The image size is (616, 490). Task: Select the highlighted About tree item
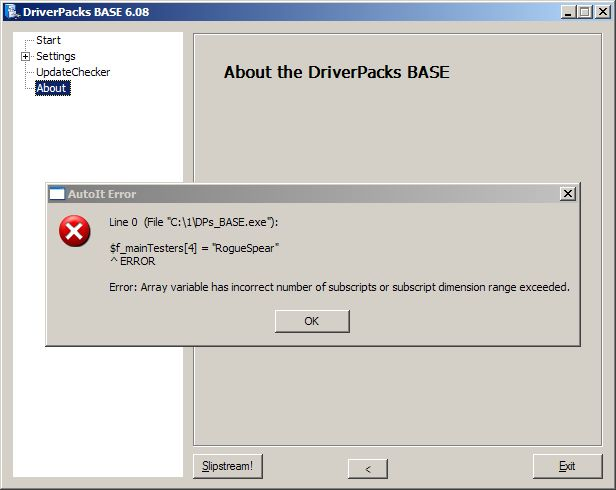pyautogui.click(x=51, y=88)
